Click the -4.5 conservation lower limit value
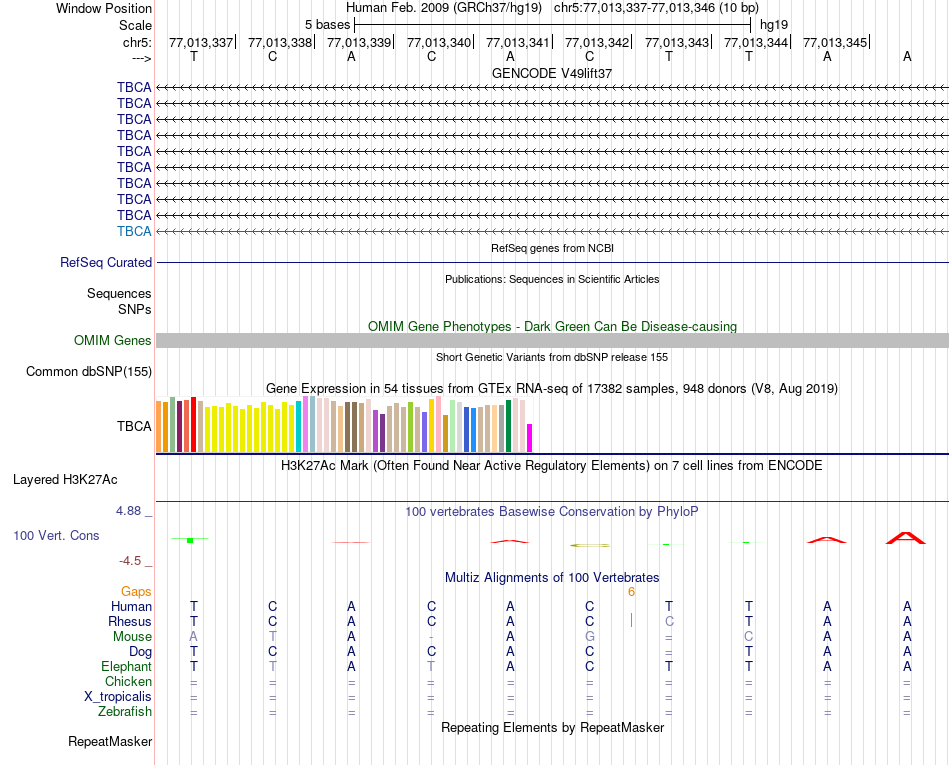The image size is (950, 765). tap(130, 561)
